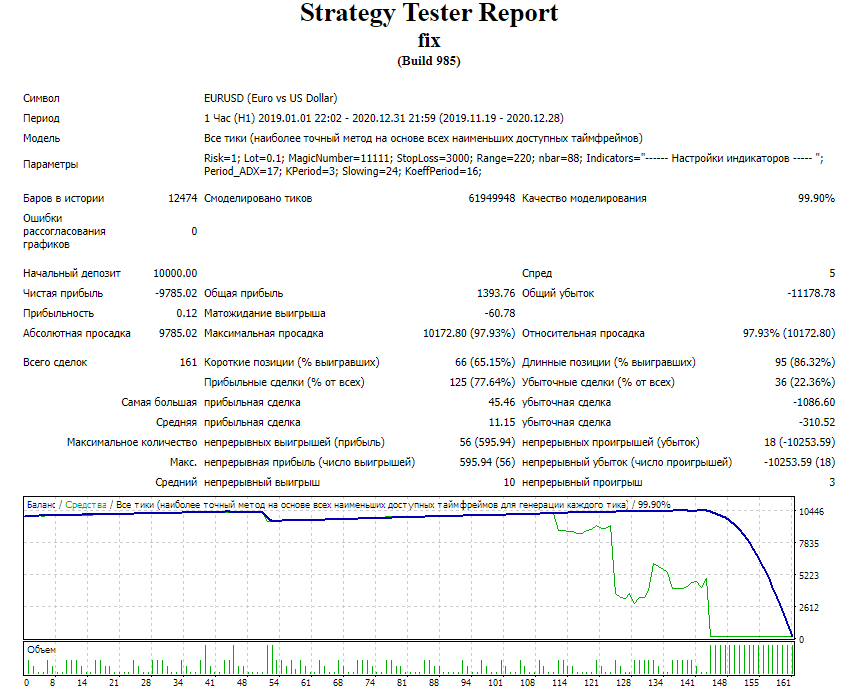
Task: Click the absolute drawdown value '9785.02'
Action: (178, 333)
